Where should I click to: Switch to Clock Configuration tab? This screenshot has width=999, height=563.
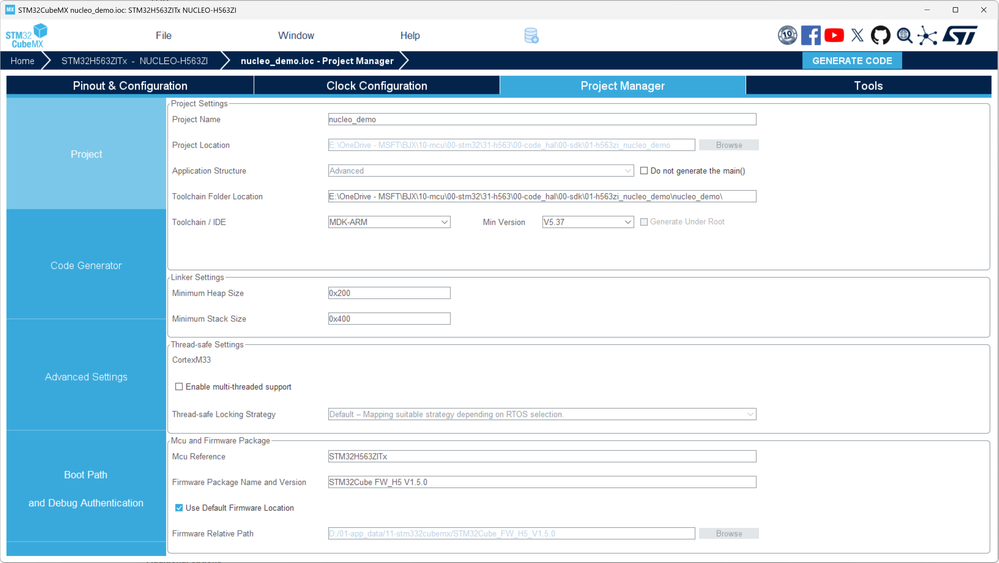tap(377, 86)
